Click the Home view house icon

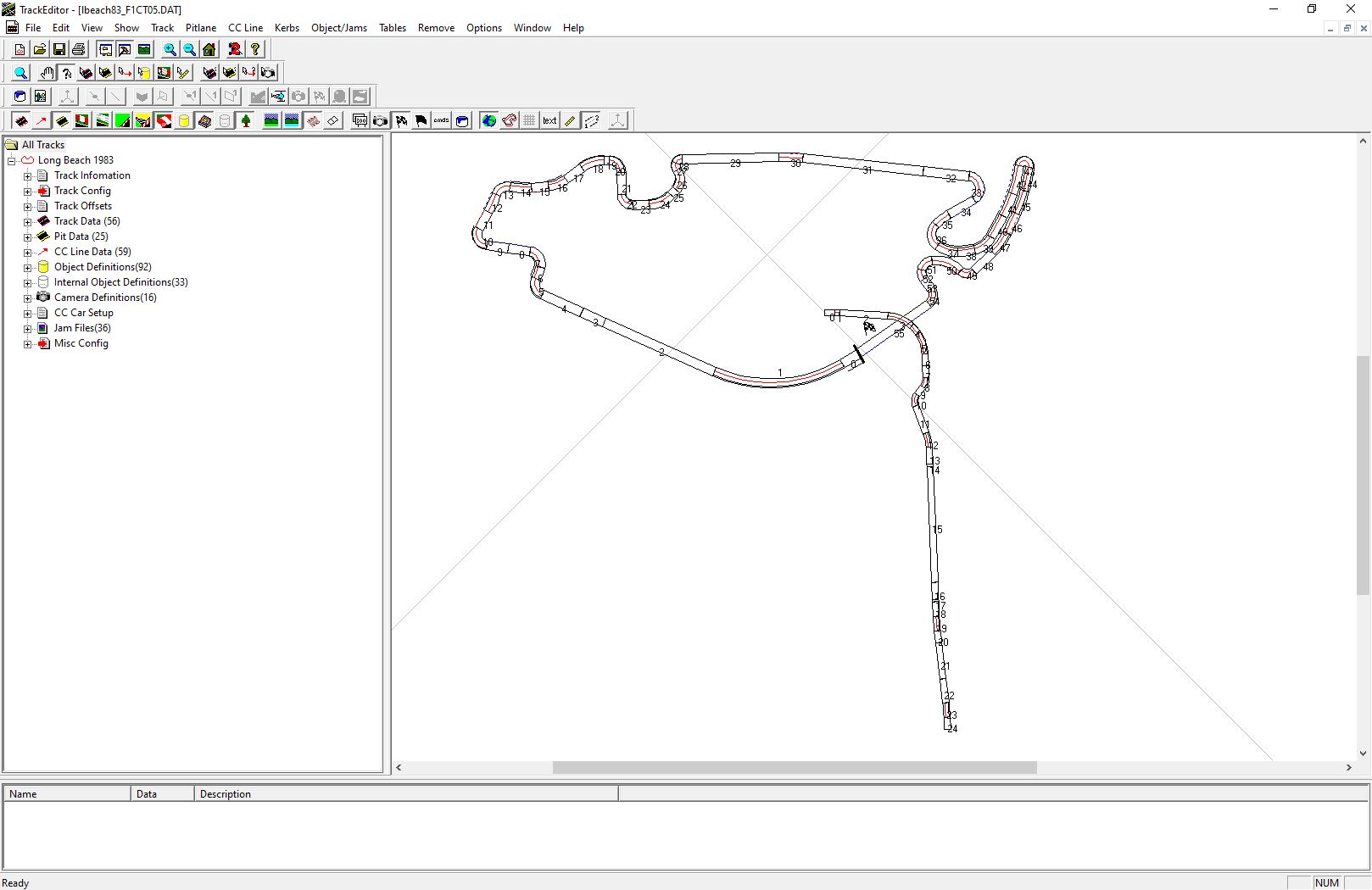click(209, 50)
